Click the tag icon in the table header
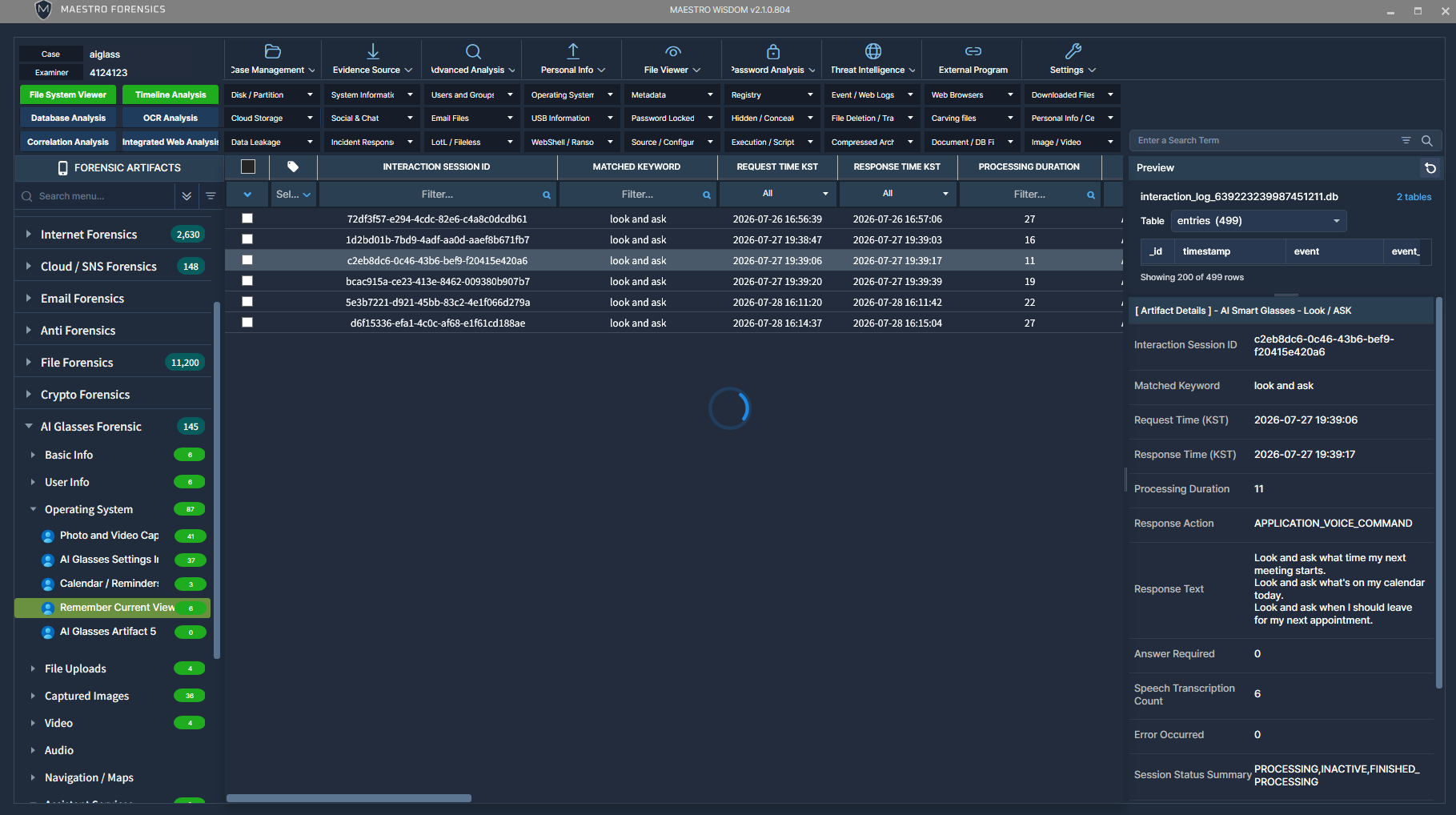Viewport: 1456px width, 815px height. pyautogui.click(x=293, y=167)
